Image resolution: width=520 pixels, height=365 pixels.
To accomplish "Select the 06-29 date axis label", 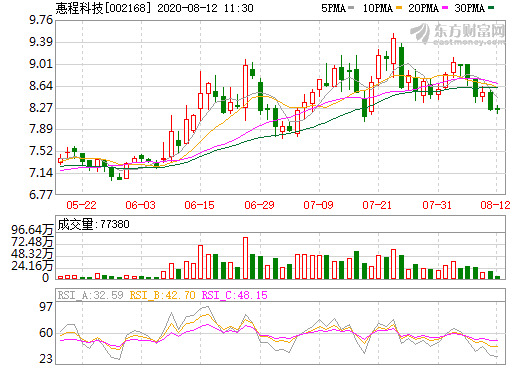I will click(x=259, y=205).
